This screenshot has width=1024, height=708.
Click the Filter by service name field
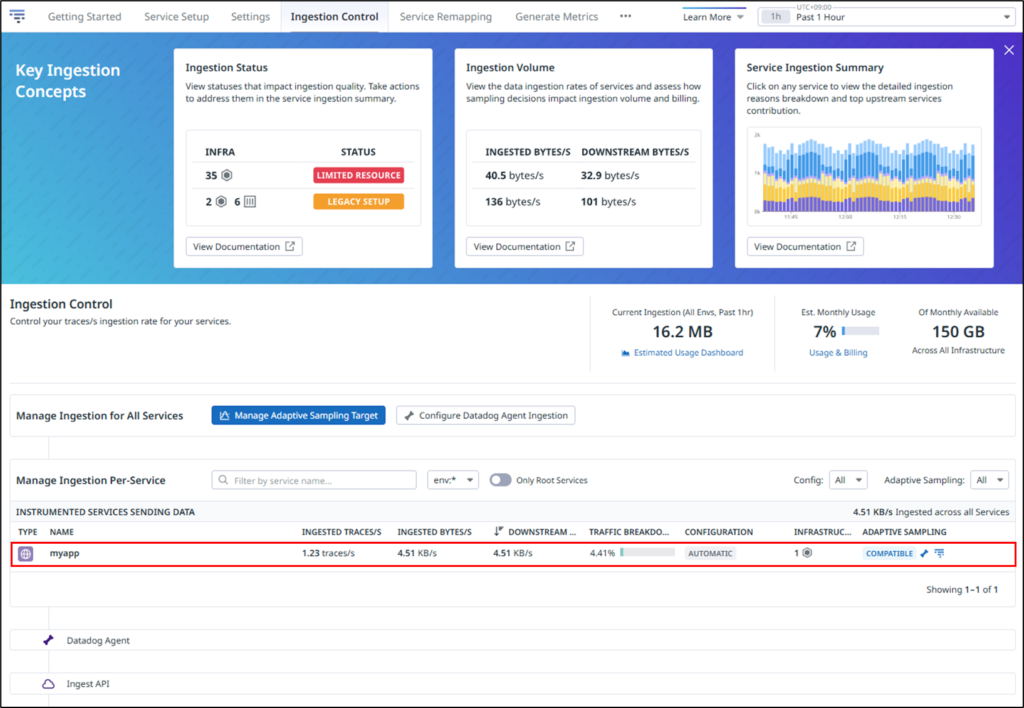314,480
